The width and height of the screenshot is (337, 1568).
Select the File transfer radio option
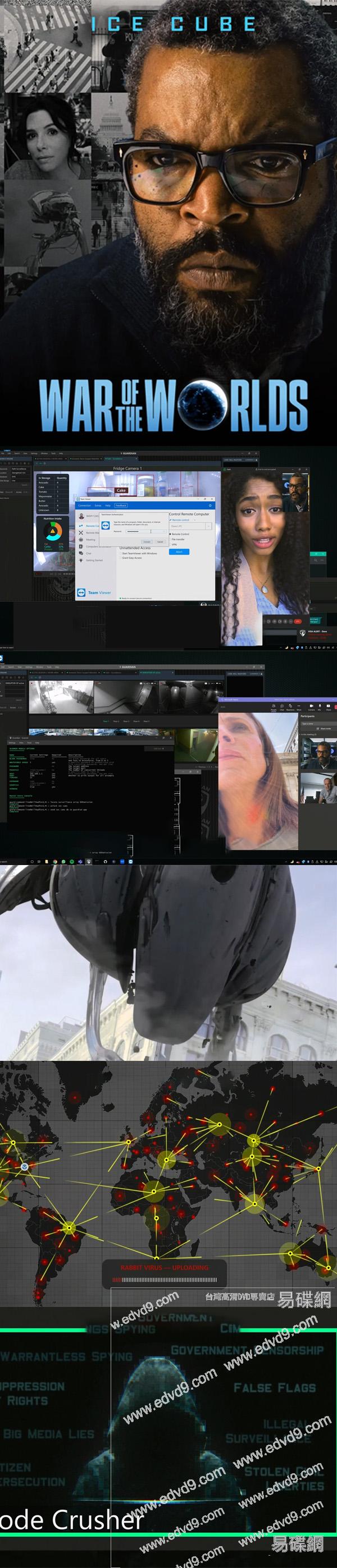click(x=171, y=539)
